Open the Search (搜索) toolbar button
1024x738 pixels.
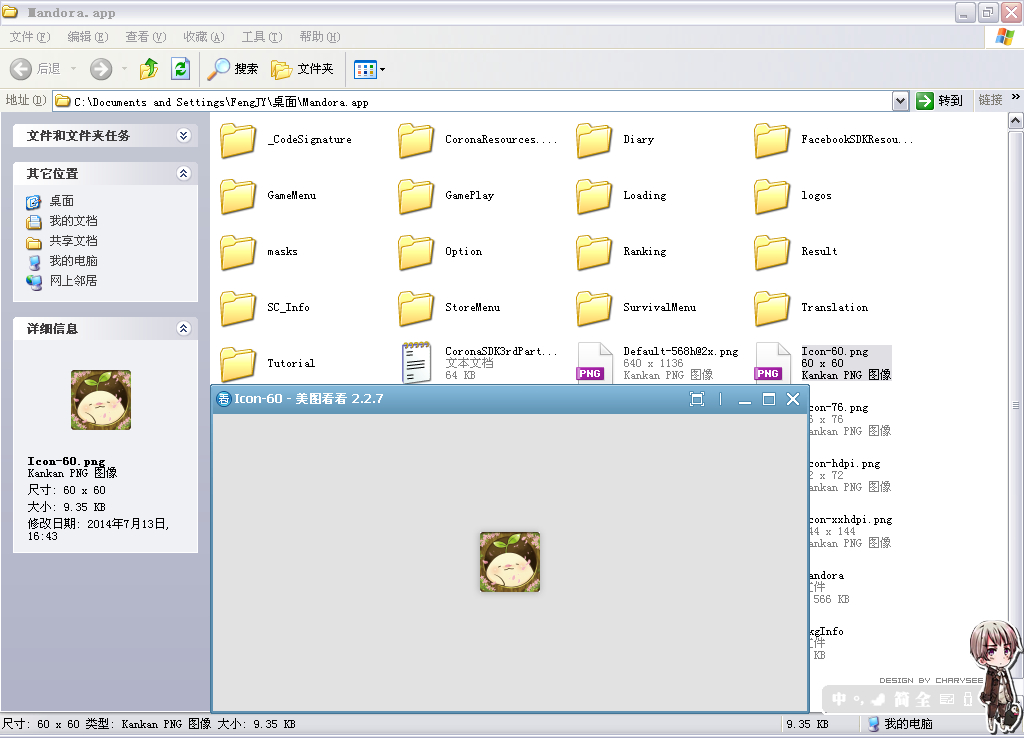(x=232, y=69)
